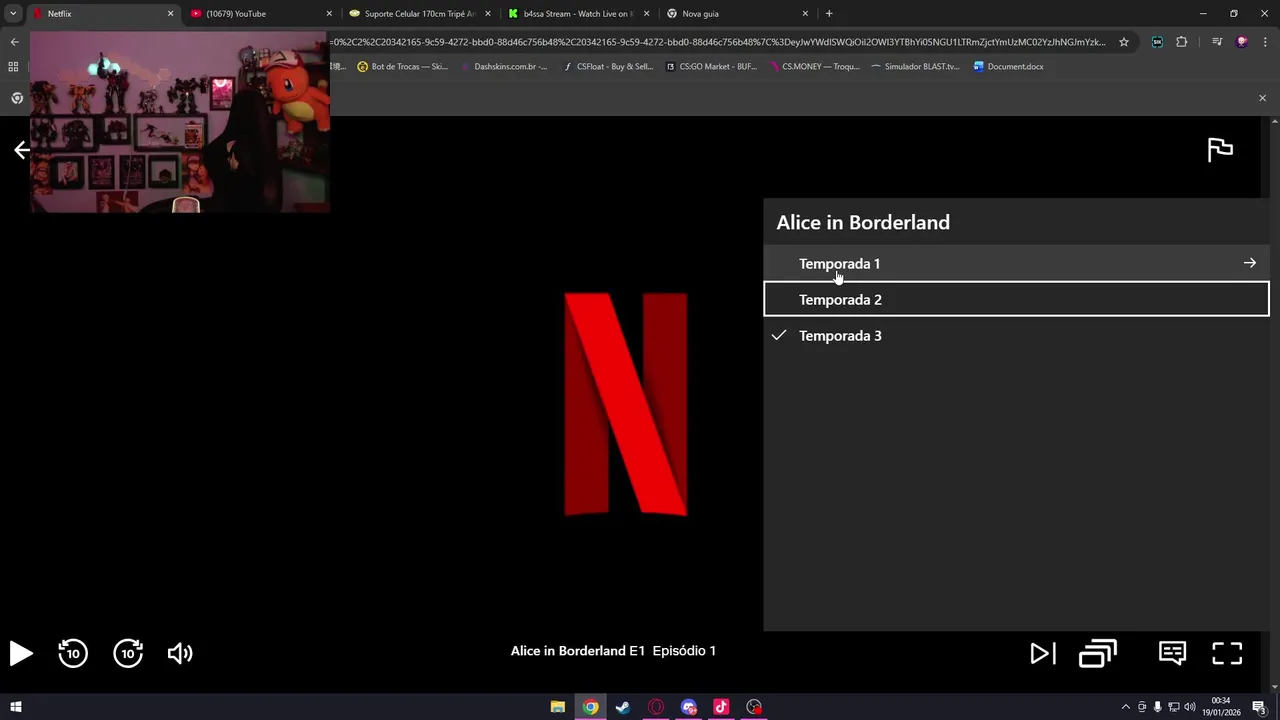Open the Chrome three-dot menu
This screenshot has height=720, width=1280.
pyautogui.click(x=1266, y=42)
